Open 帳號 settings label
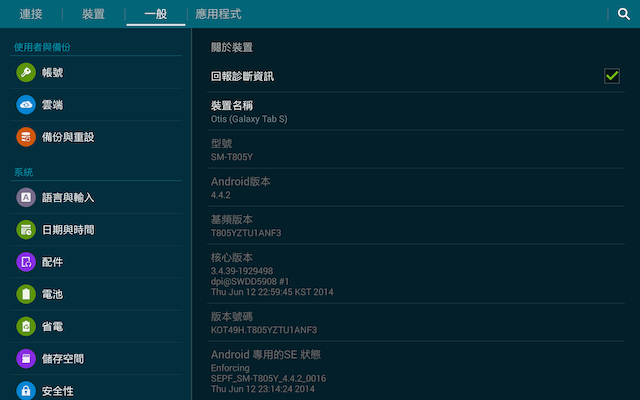The width and height of the screenshot is (640, 400). [x=52, y=73]
